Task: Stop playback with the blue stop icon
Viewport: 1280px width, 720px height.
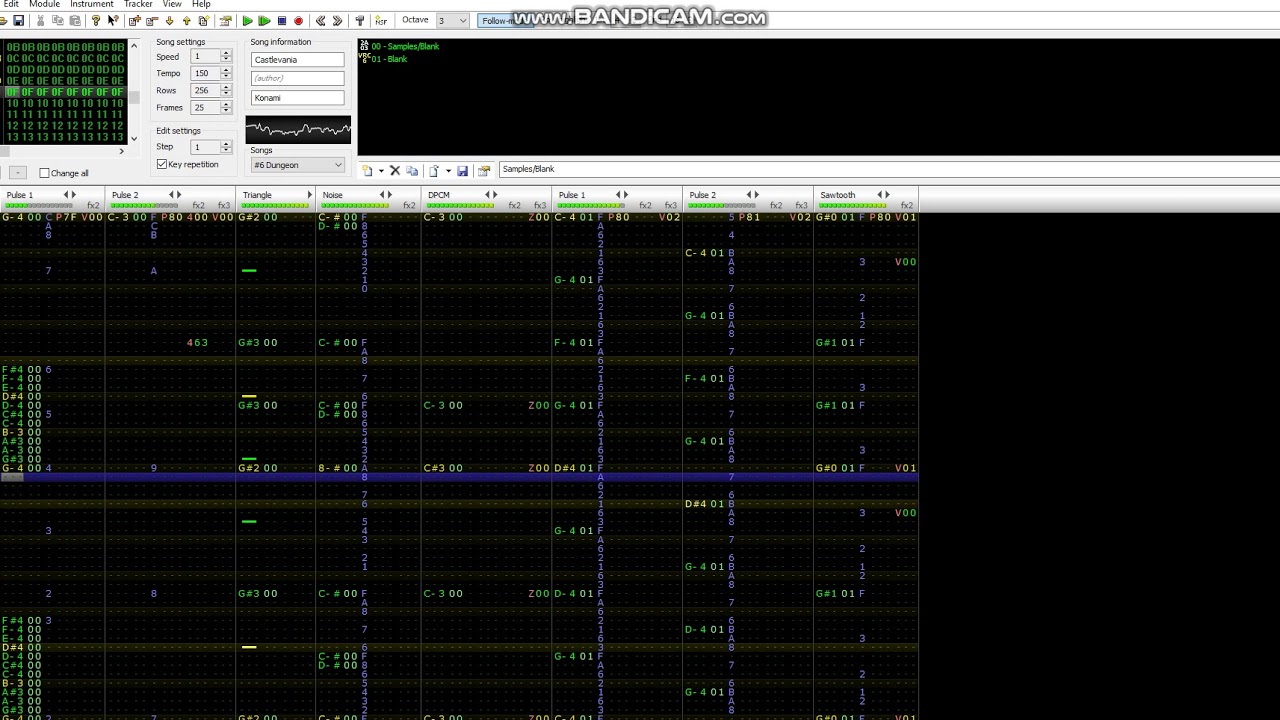Action: tap(281, 21)
